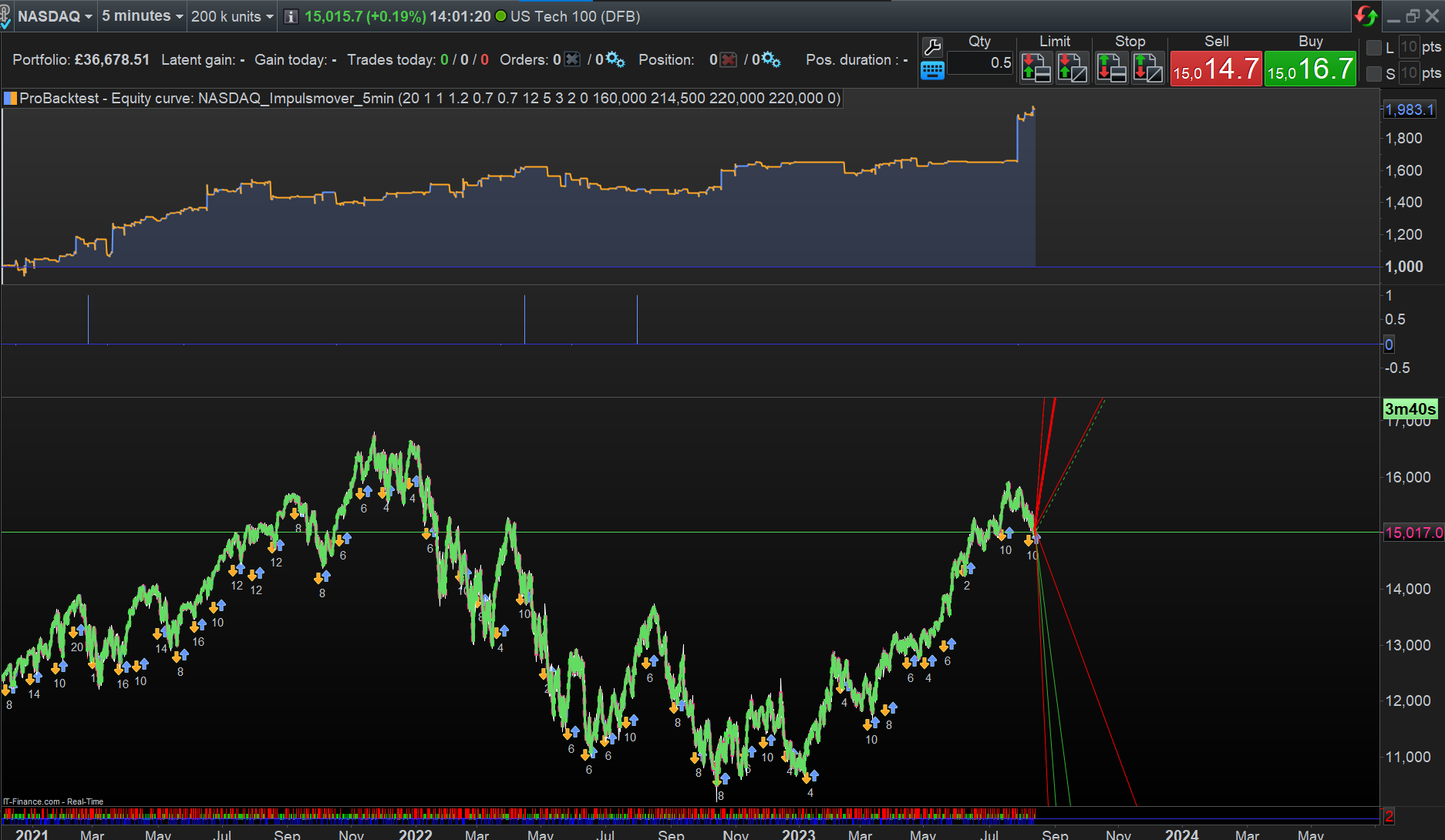
Task: Click the red Sell price button
Action: tap(1216, 69)
